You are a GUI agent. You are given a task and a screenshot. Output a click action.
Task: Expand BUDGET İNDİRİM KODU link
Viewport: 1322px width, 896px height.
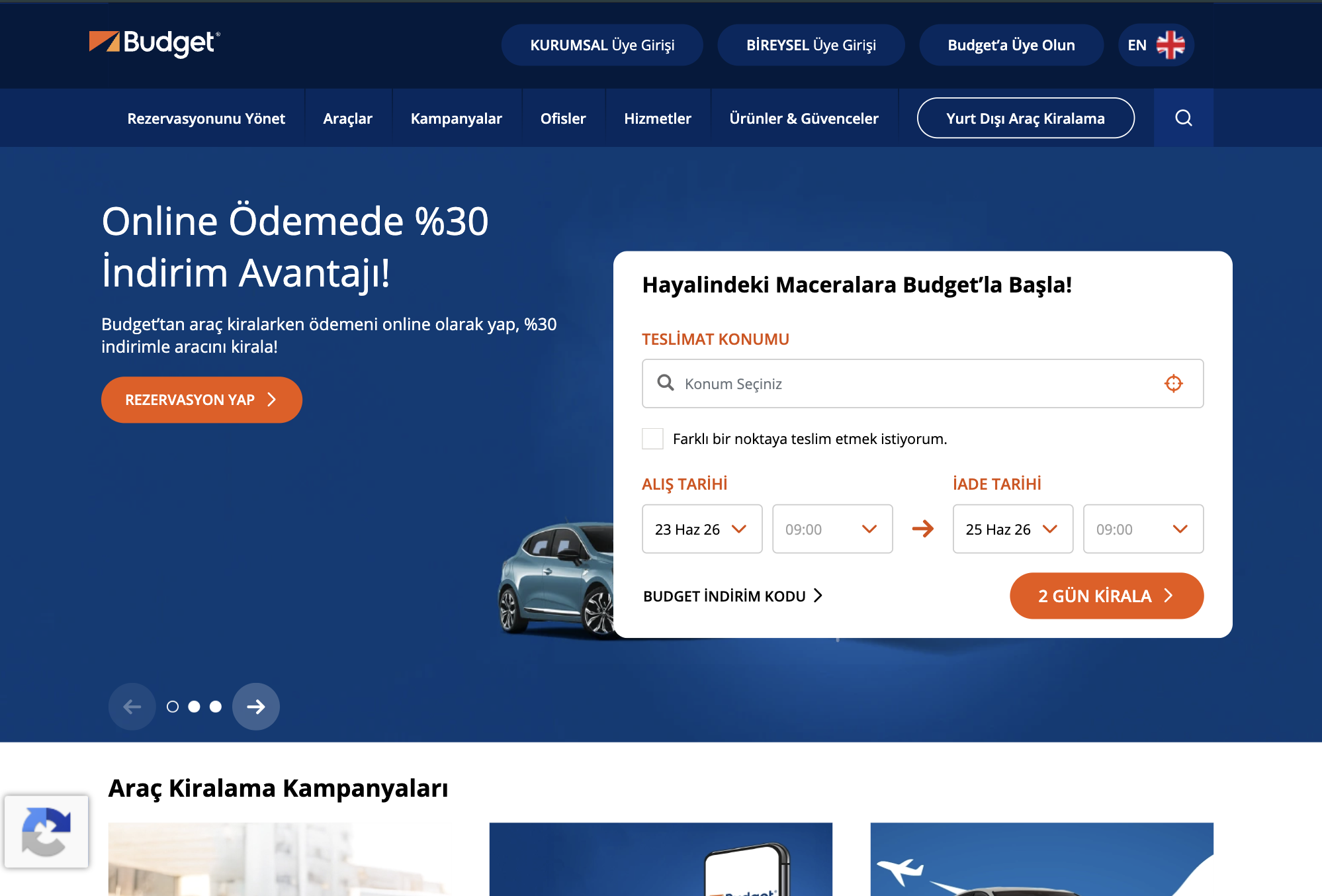(x=733, y=596)
